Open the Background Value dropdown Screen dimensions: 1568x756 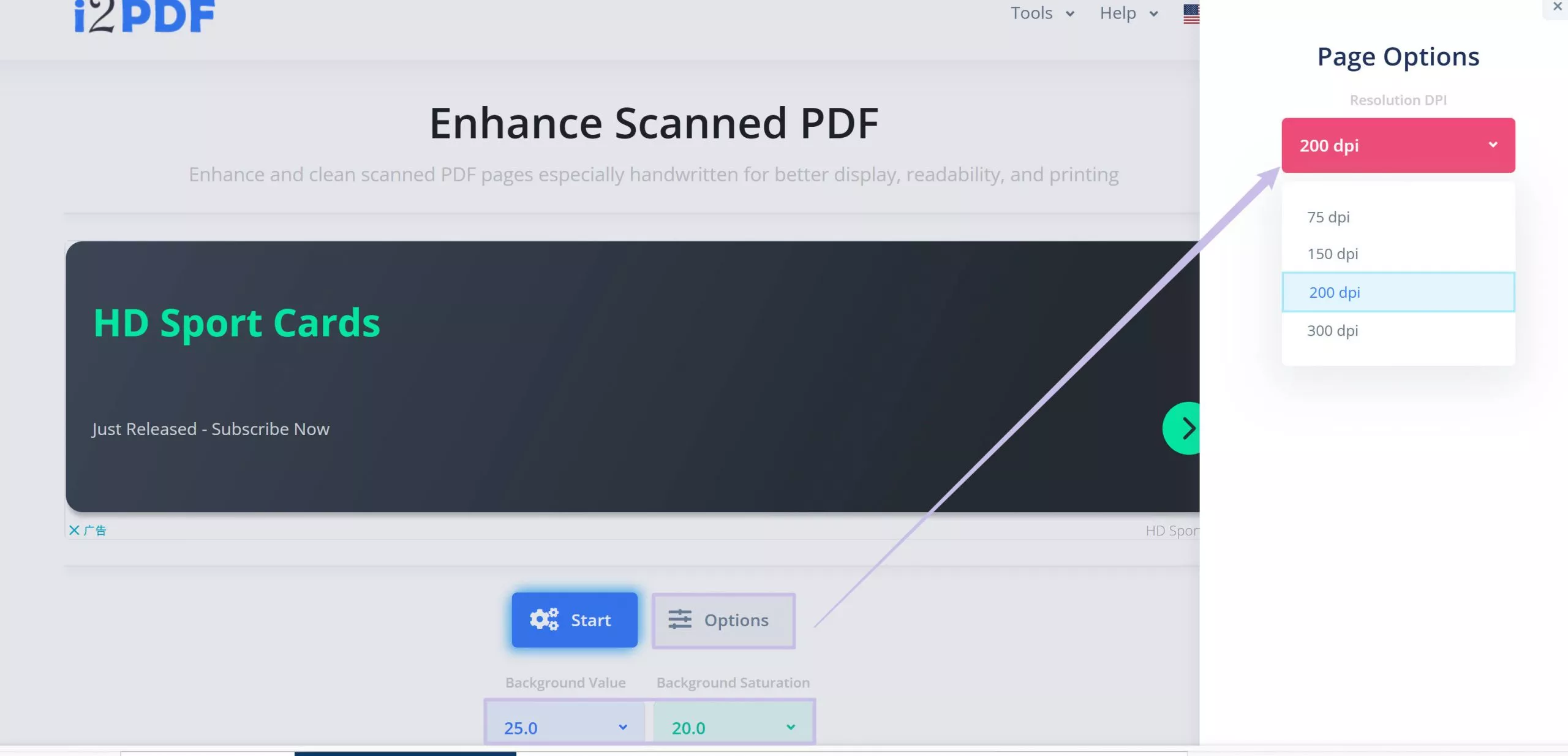click(x=565, y=727)
